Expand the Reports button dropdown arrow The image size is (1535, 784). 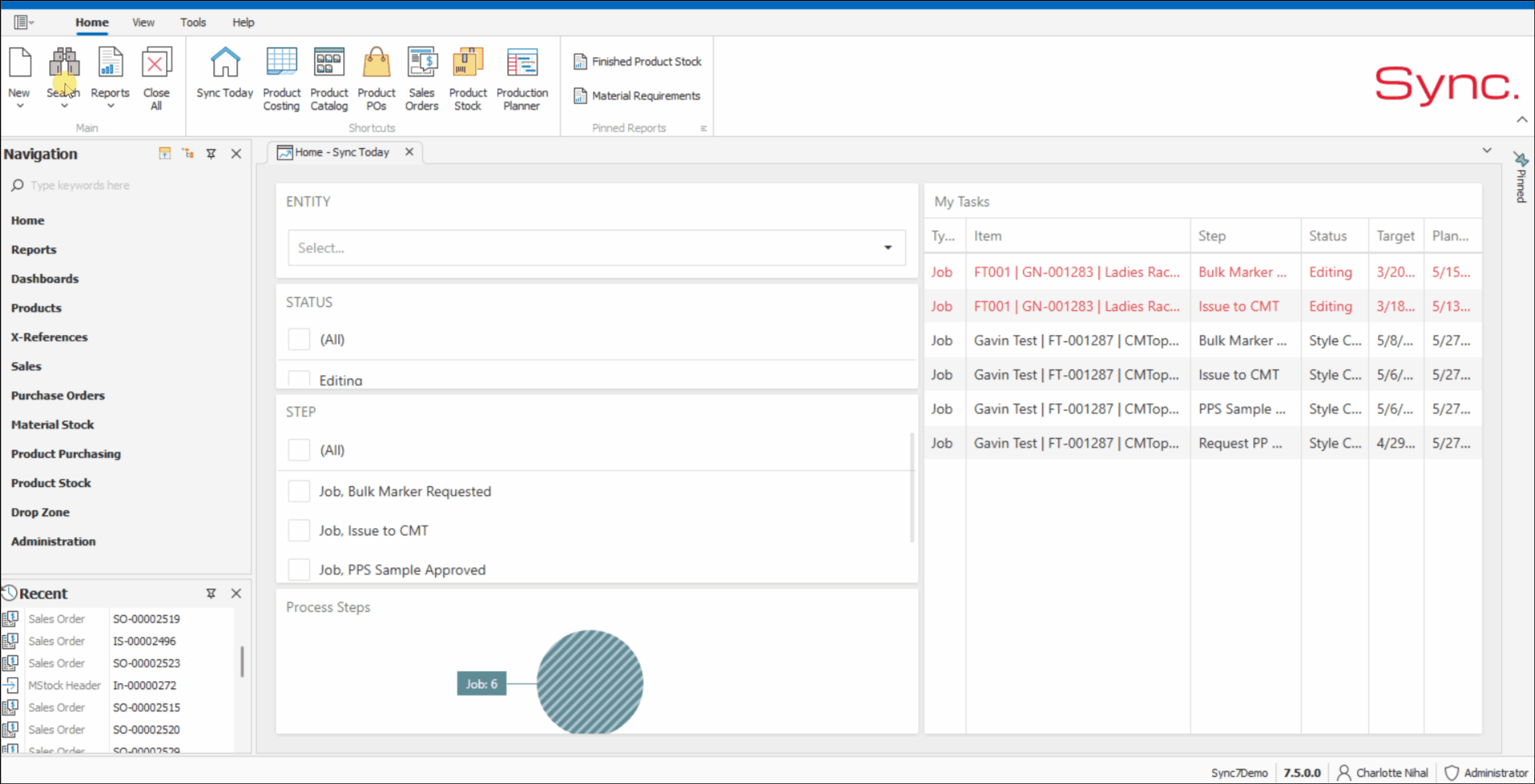point(110,106)
